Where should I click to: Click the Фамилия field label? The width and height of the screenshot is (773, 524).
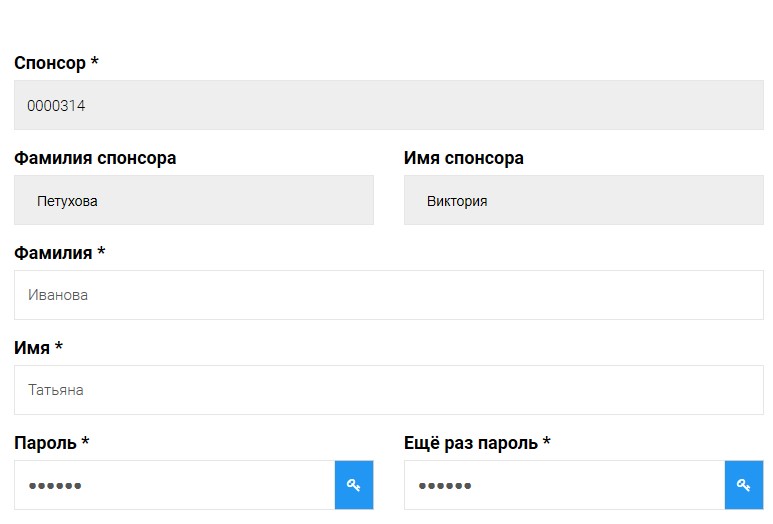53,253
